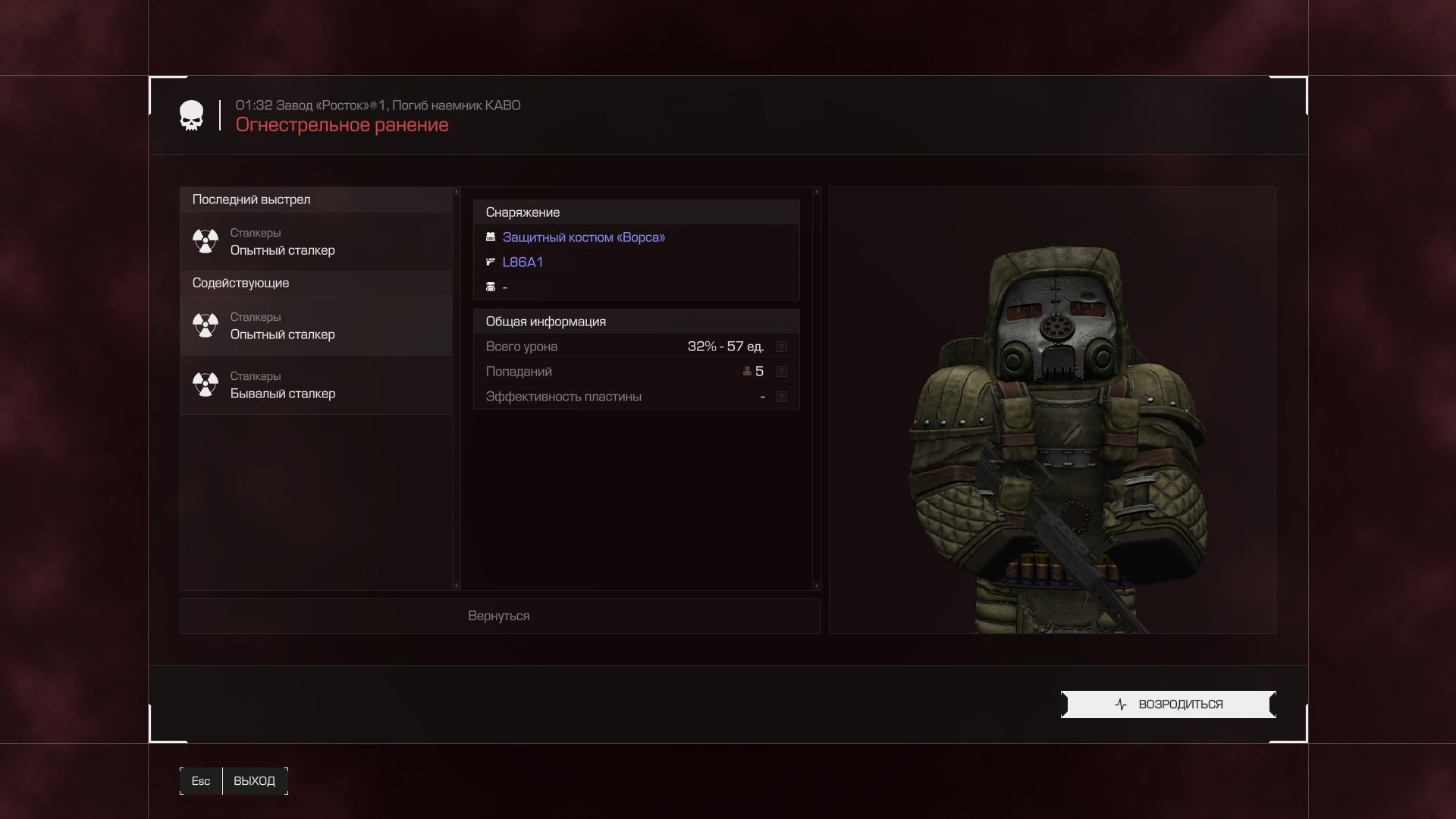Click the 32% - 57 ед. damage value
Viewport: 1456px width, 819px height.
(725, 347)
